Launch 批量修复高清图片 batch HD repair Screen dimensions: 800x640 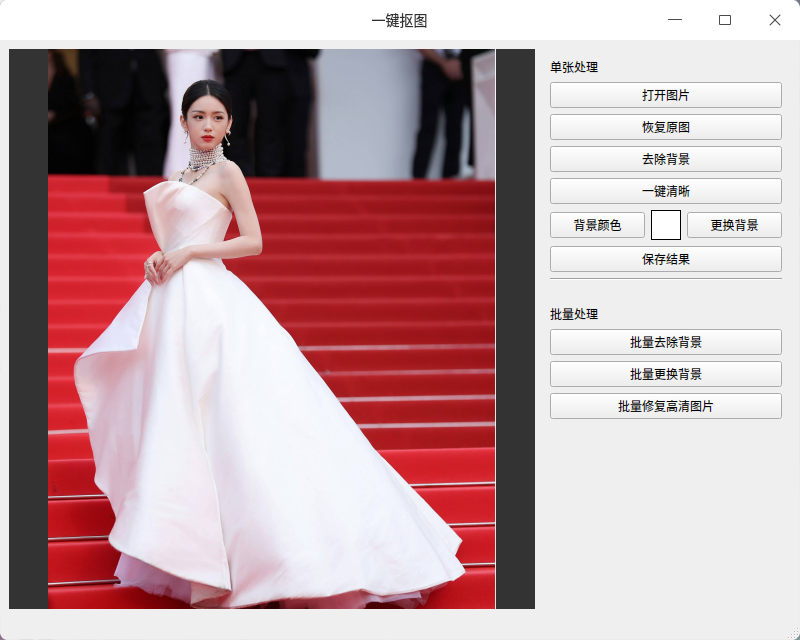click(665, 406)
